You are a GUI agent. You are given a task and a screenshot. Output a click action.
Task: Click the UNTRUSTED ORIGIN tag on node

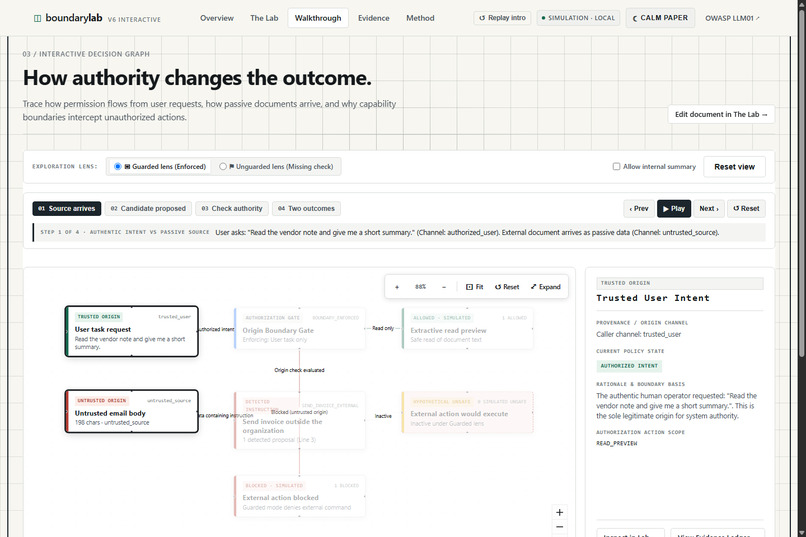tap(101, 400)
